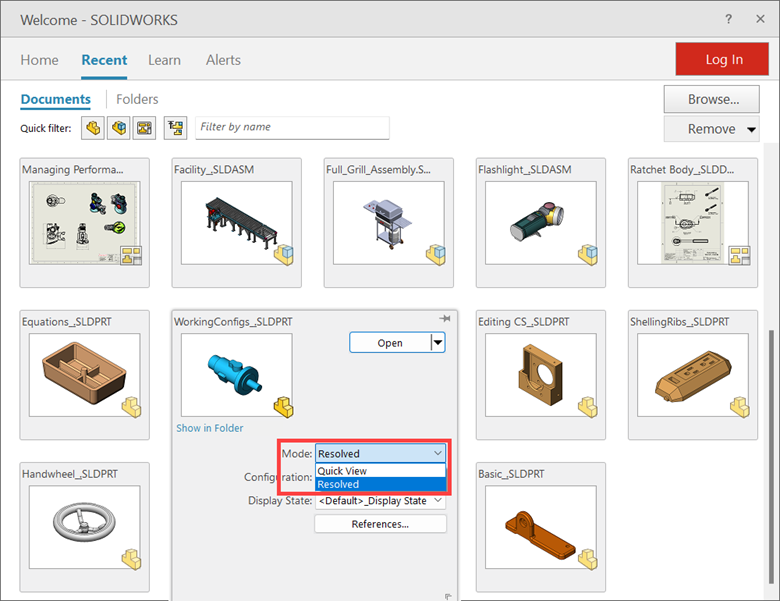The width and height of the screenshot is (780, 601).
Task: Open the Full_Grill_Assembly thumbnail
Action: (x=389, y=222)
